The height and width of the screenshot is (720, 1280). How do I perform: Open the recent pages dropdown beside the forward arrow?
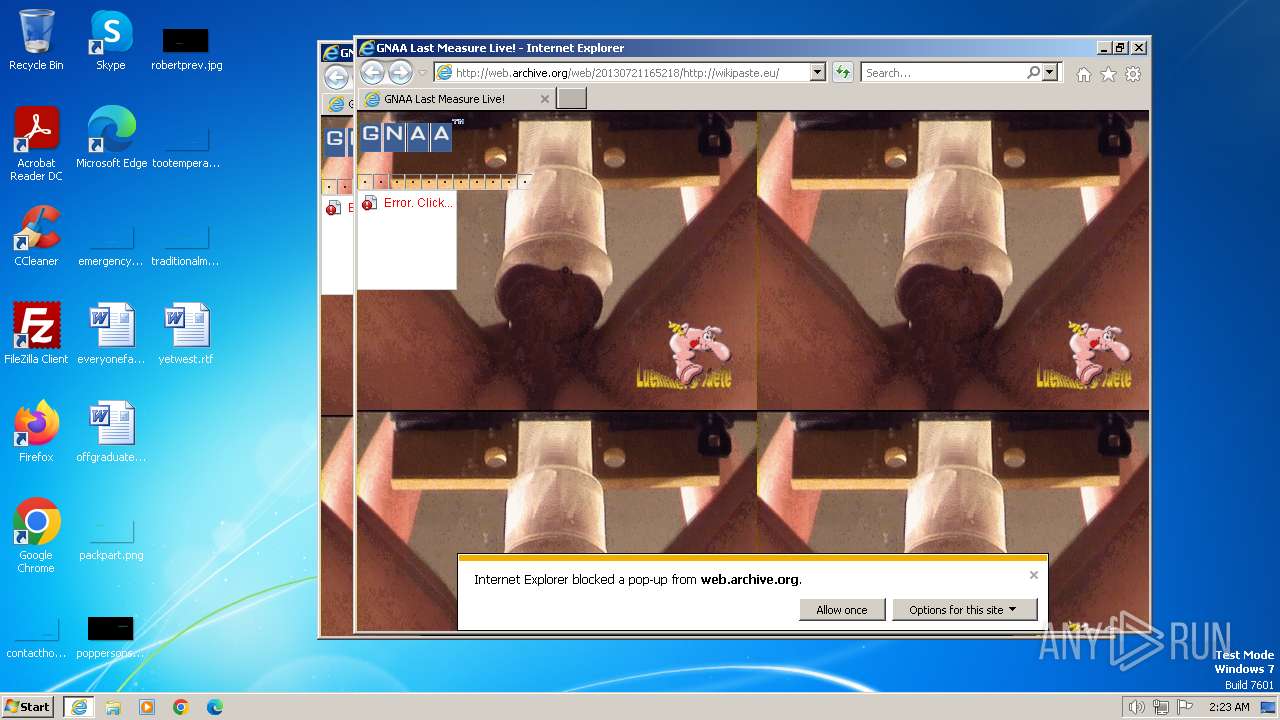tap(423, 73)
